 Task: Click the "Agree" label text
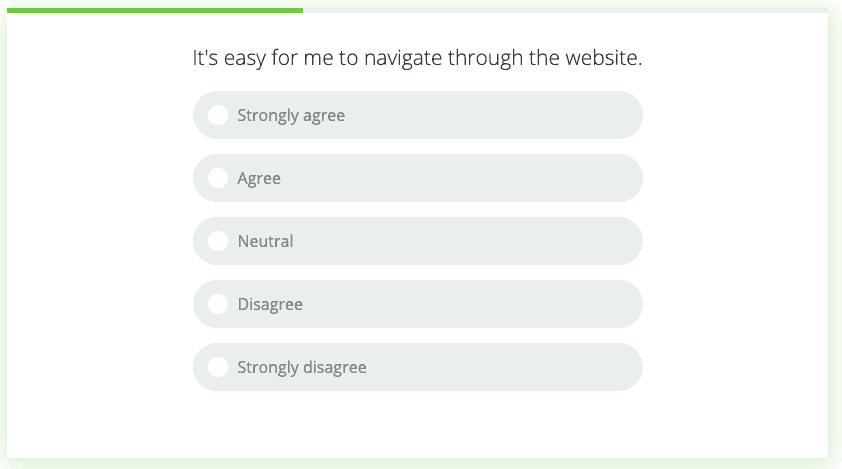[x=259, y=179]
